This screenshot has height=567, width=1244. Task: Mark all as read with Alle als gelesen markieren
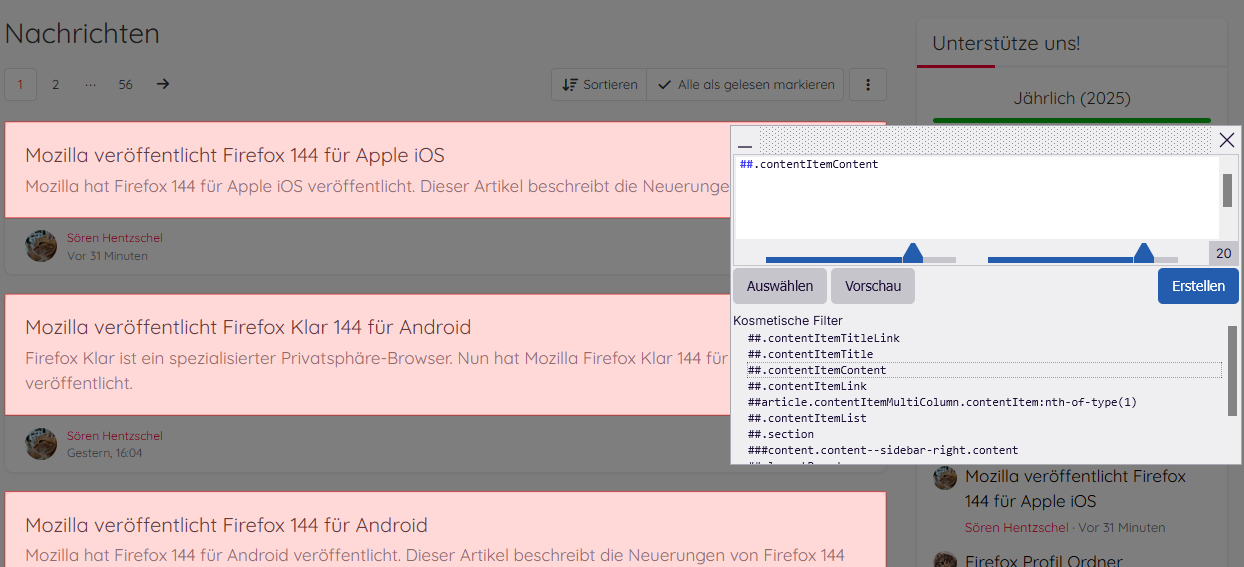point(745,85)
